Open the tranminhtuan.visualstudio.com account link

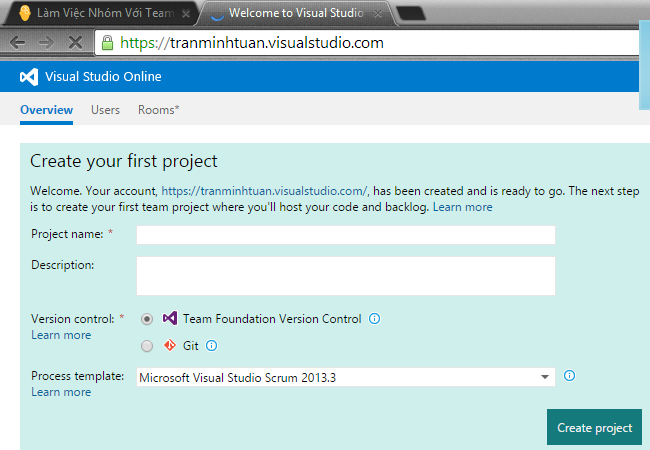264,191
